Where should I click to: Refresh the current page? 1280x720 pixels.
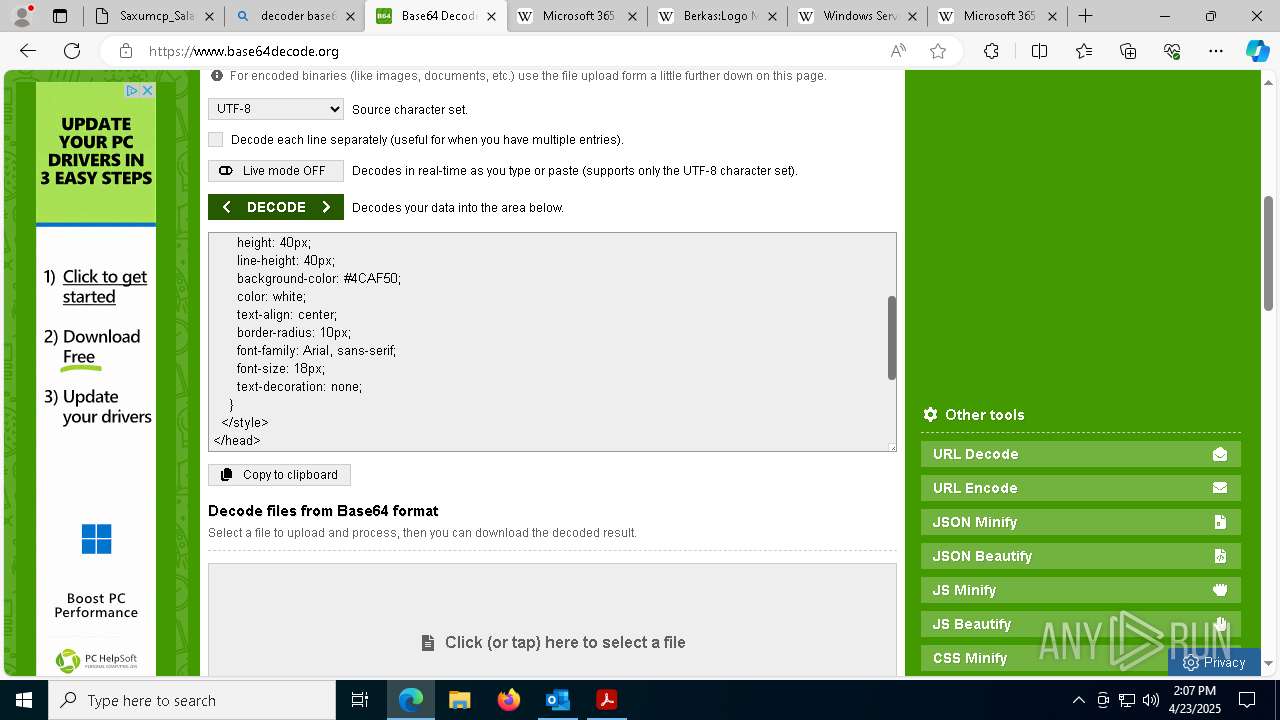click(72, 51)
